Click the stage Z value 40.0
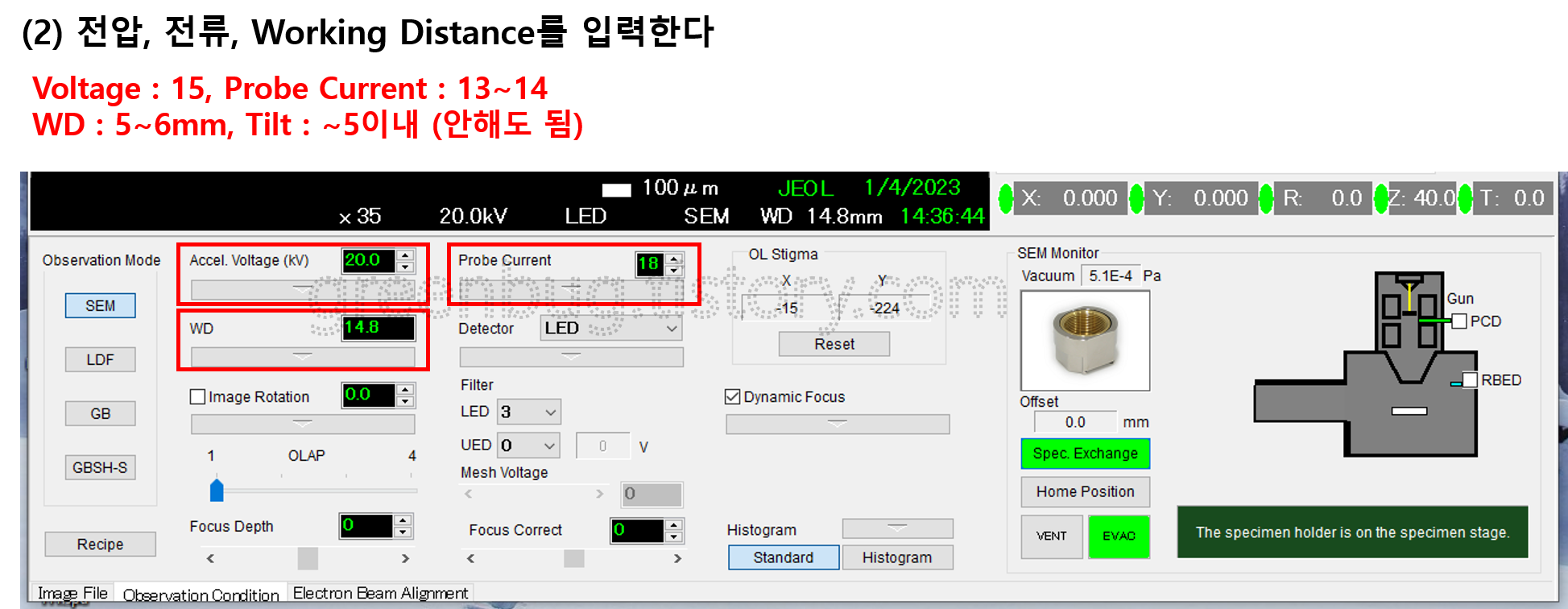 point(1434,198)
